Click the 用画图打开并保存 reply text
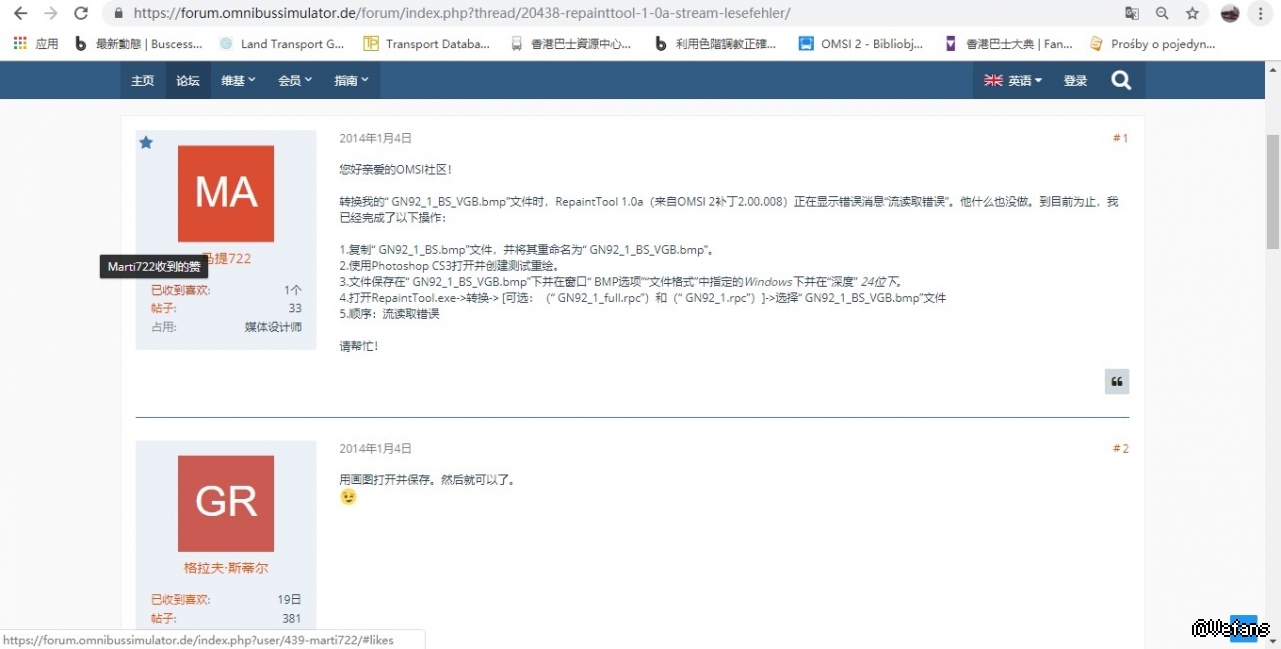The width and height of the screenshot is (1281, 649). coord(427,479)
